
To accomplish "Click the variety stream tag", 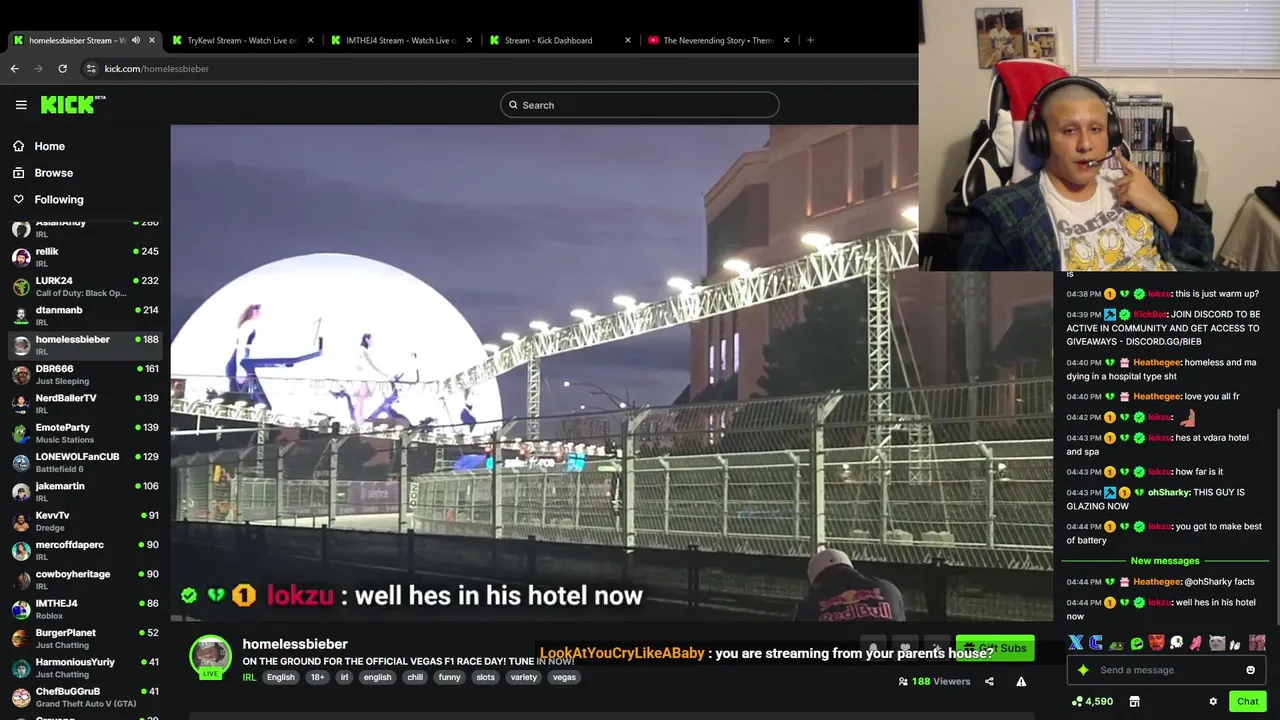I will [x=524, y=677].
